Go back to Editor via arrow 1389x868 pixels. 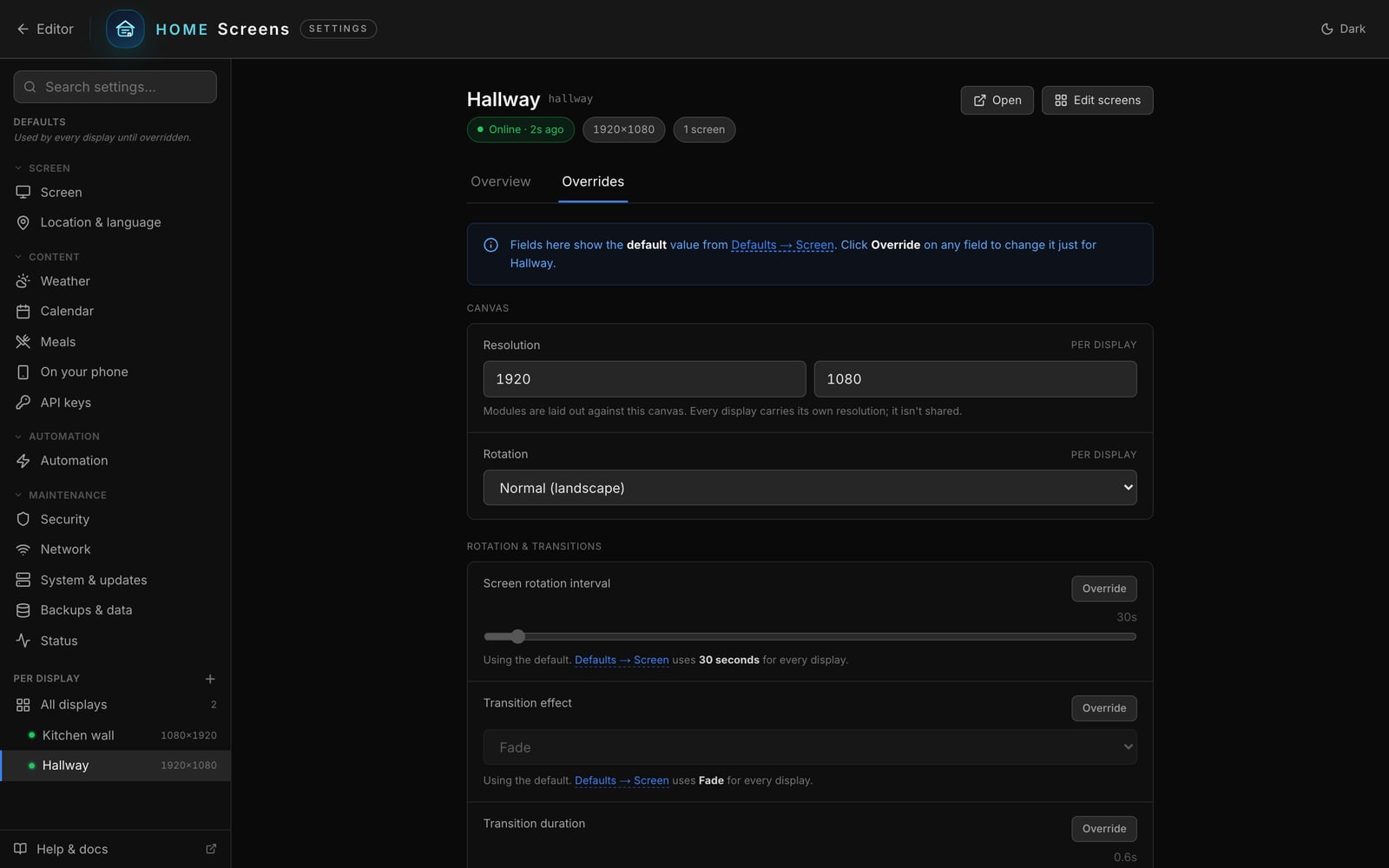click(44, 29)
